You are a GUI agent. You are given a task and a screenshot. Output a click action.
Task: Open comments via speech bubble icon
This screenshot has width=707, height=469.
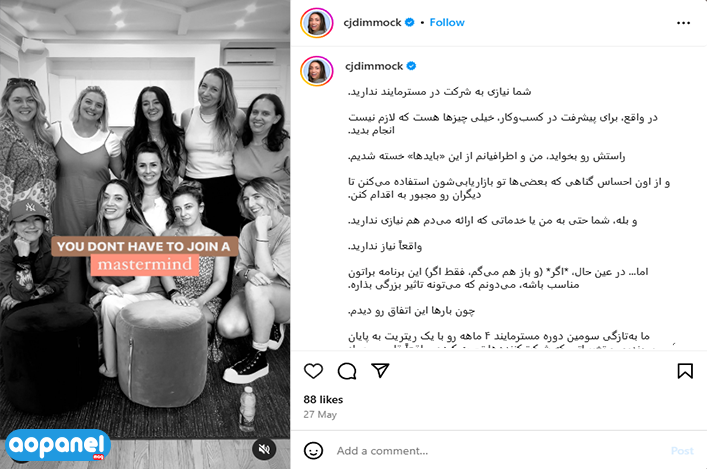(x=347, y=371)
